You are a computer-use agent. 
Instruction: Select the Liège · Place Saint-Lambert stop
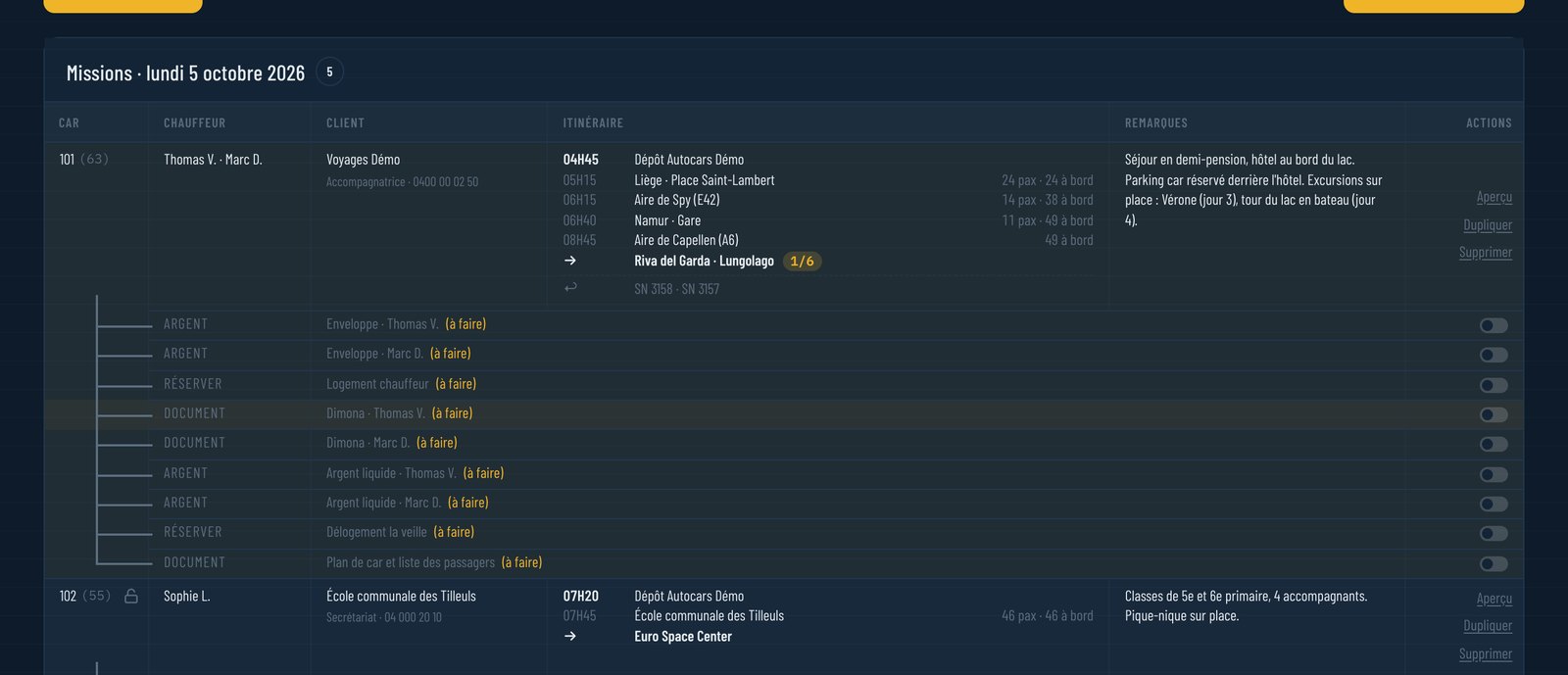tap(705, 180)
